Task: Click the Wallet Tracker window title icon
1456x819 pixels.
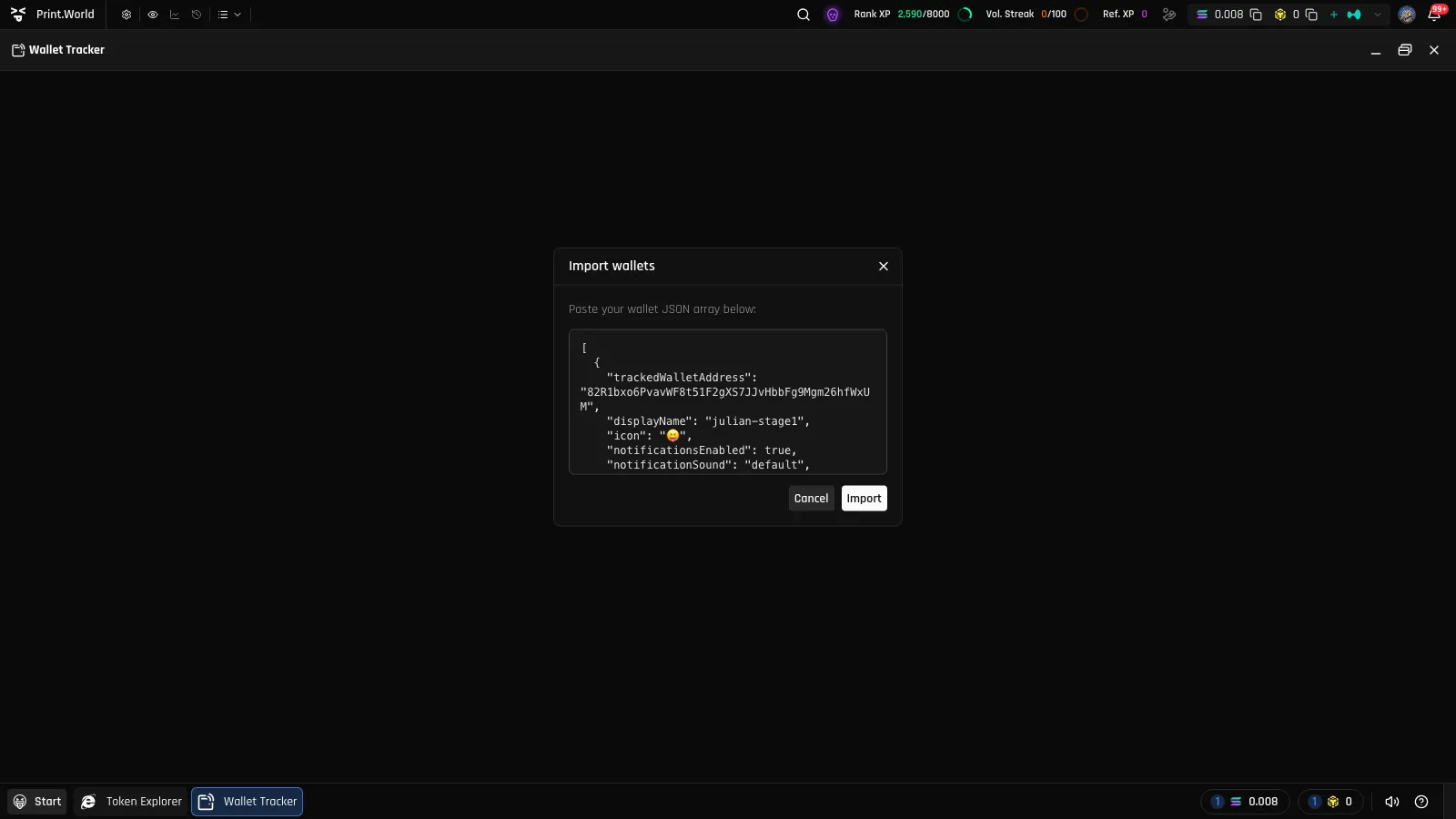Action: coord(18,50)
